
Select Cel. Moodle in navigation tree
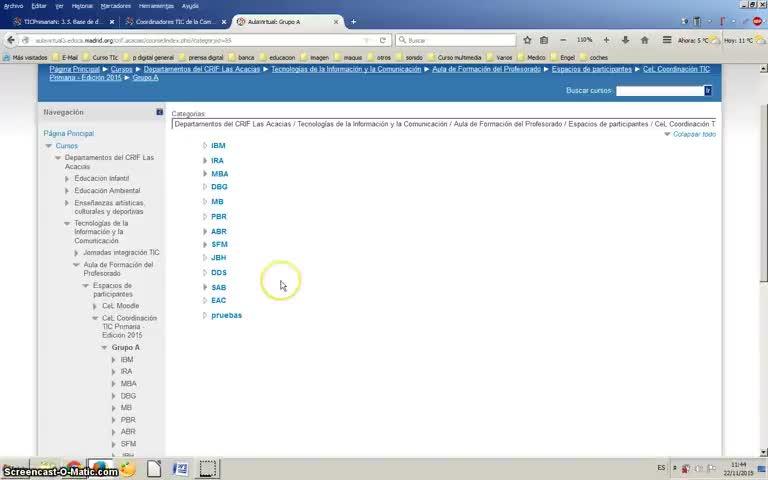[x=120, y=306]
